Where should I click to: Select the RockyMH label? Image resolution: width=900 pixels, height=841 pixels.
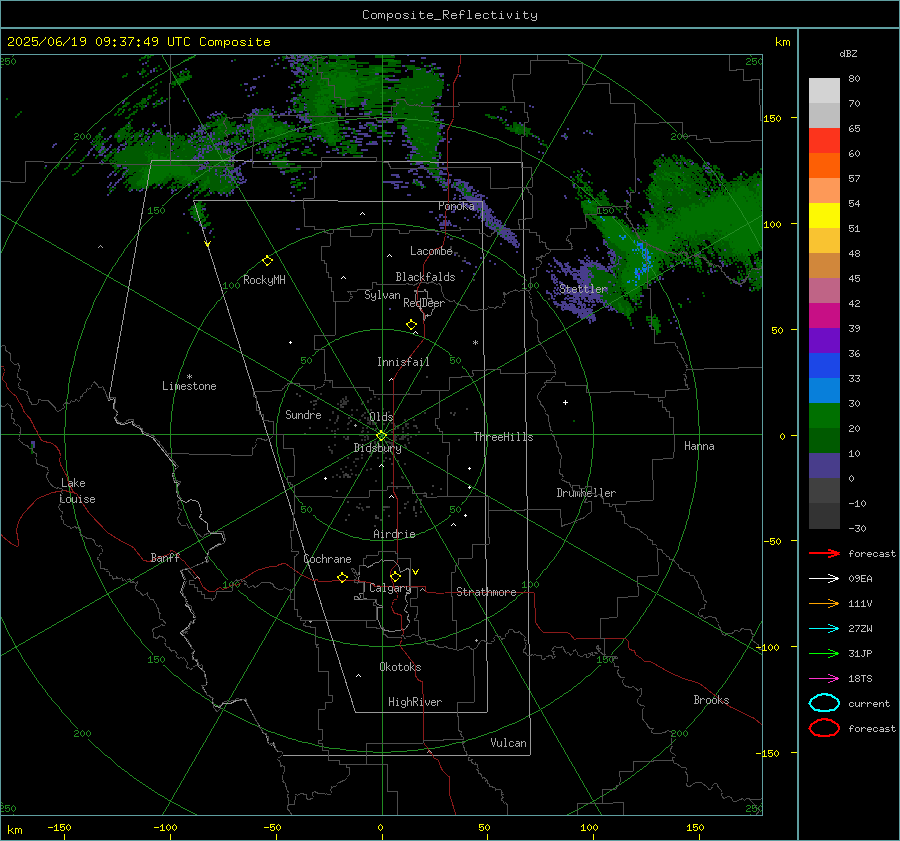tap(264, 280)
